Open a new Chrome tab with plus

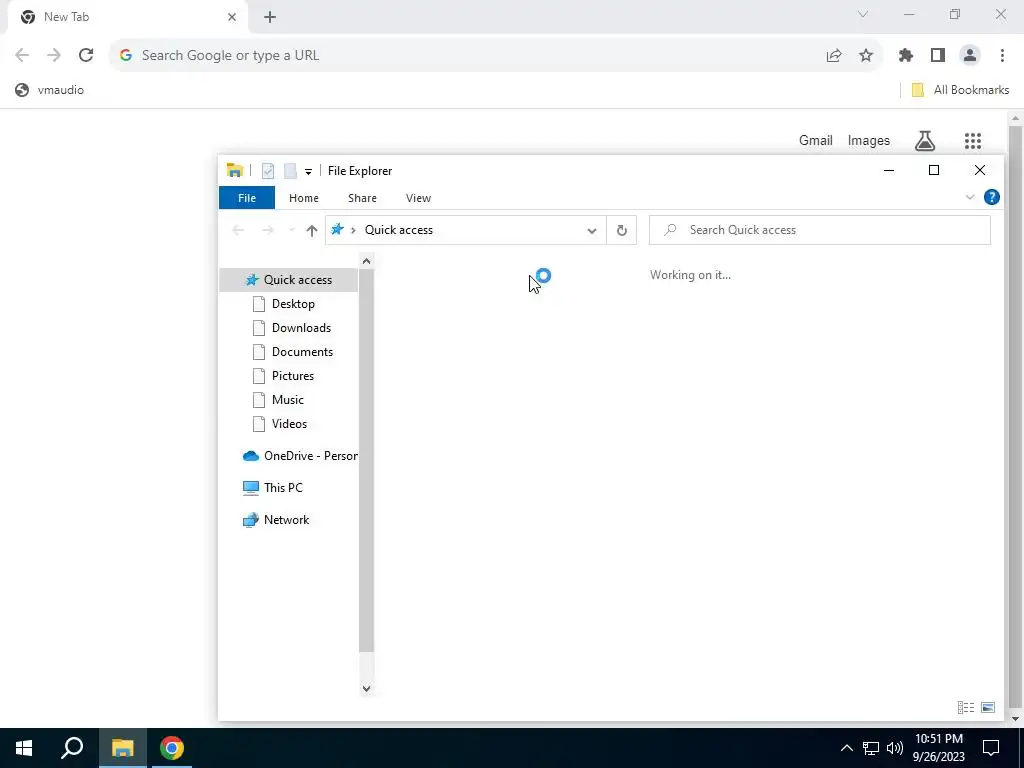tap(270, 17)
